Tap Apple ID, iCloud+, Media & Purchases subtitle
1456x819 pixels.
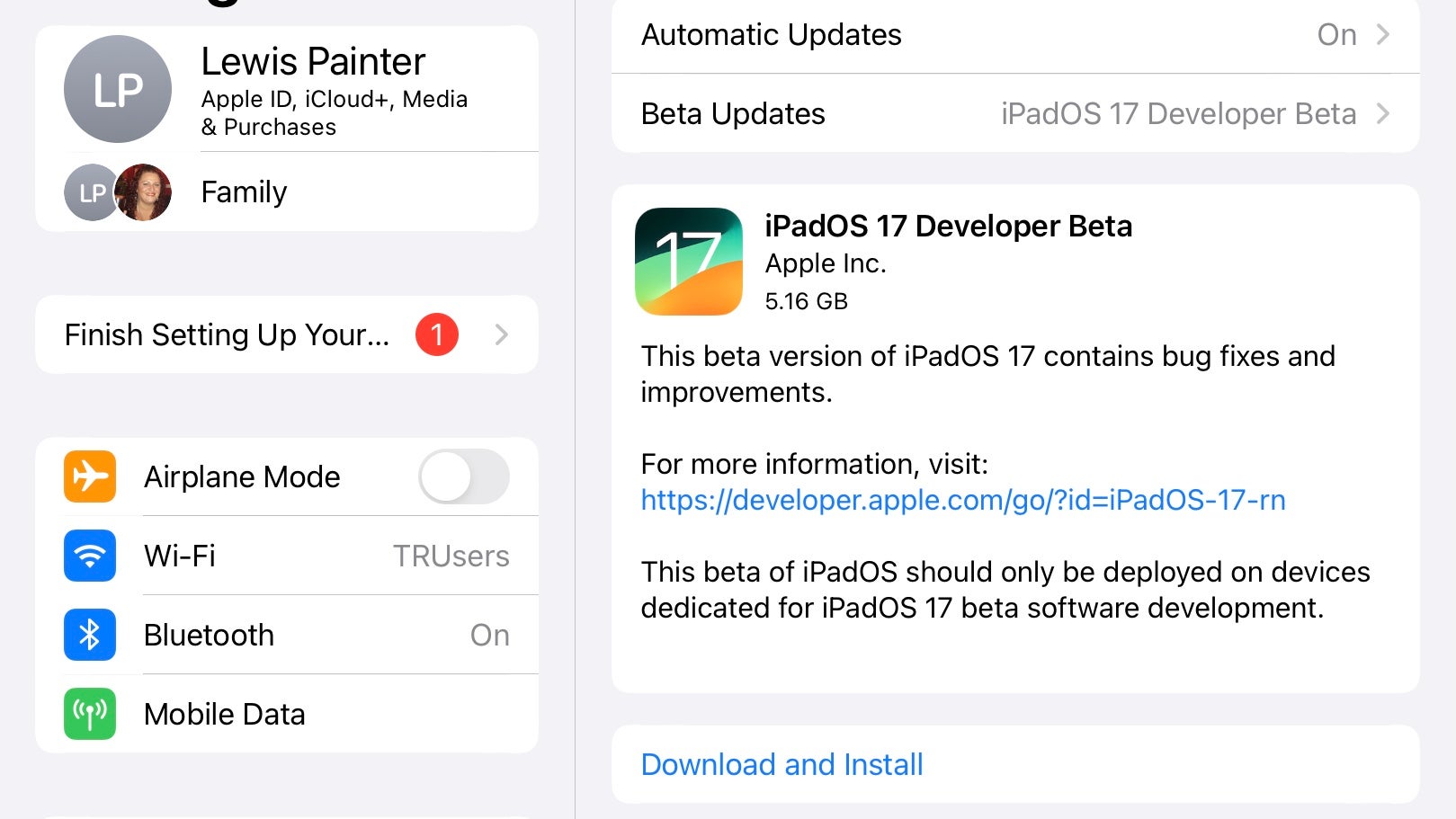tap(335, 112)
